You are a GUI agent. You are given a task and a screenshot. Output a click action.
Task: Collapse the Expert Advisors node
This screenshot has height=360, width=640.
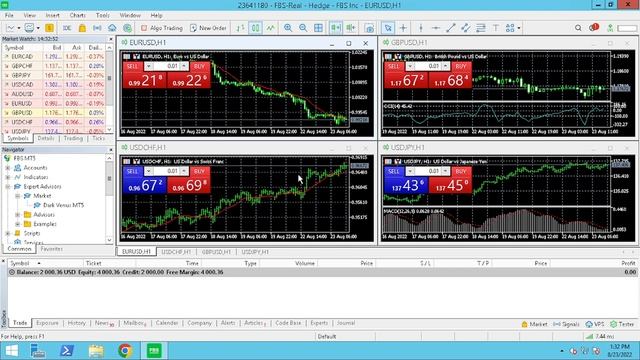(8, 187)
